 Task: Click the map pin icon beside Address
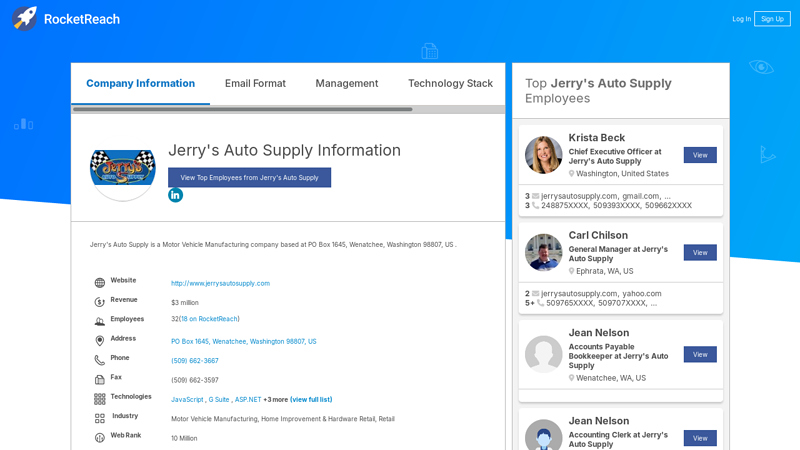[99, 341]
